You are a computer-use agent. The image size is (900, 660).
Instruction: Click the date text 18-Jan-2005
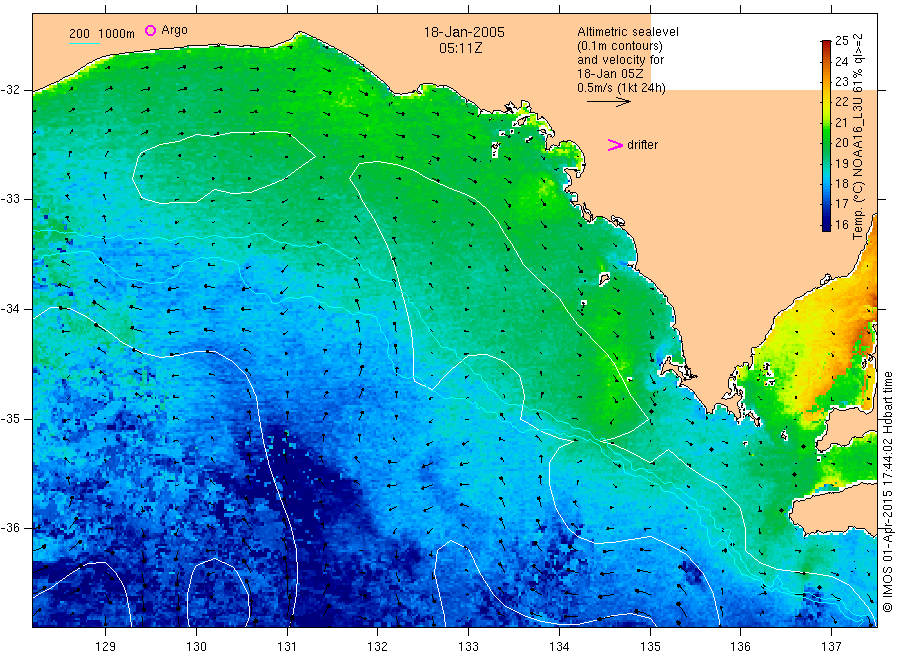[464, 33]
